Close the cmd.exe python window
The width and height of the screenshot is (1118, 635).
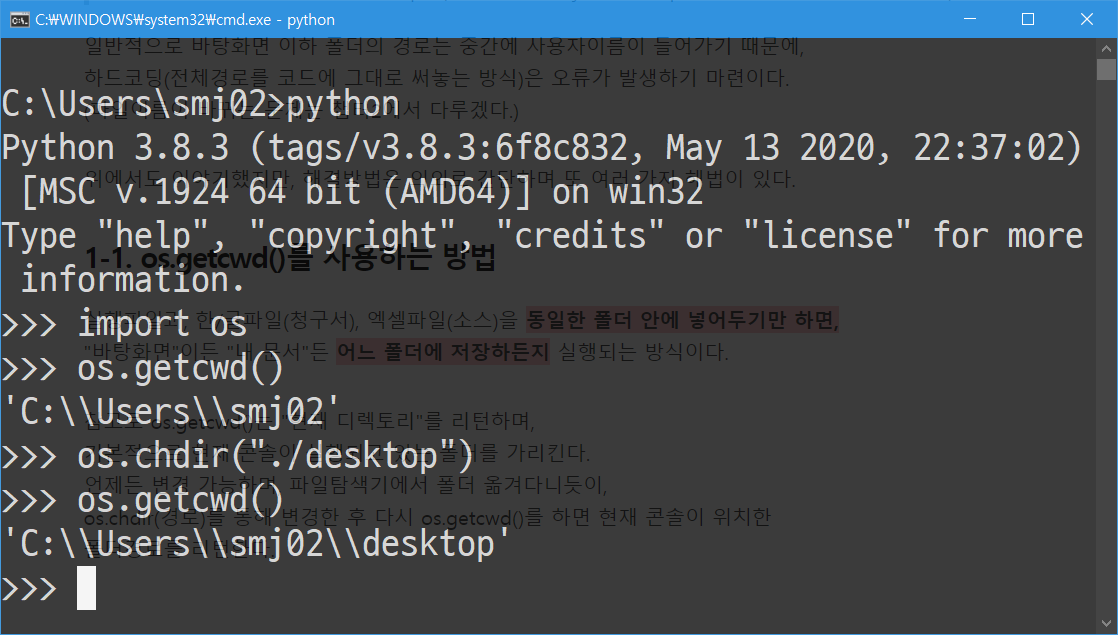1087,19
